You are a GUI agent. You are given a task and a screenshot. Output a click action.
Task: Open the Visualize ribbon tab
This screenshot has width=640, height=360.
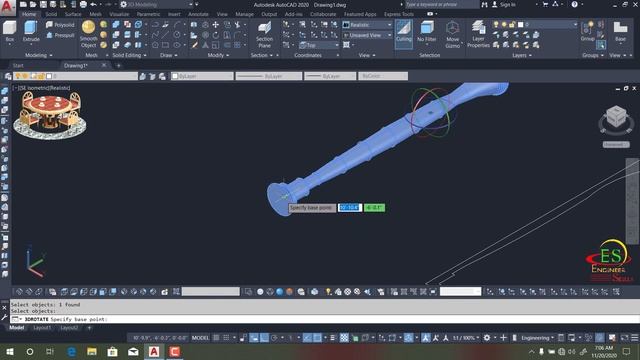pos(119,14)
